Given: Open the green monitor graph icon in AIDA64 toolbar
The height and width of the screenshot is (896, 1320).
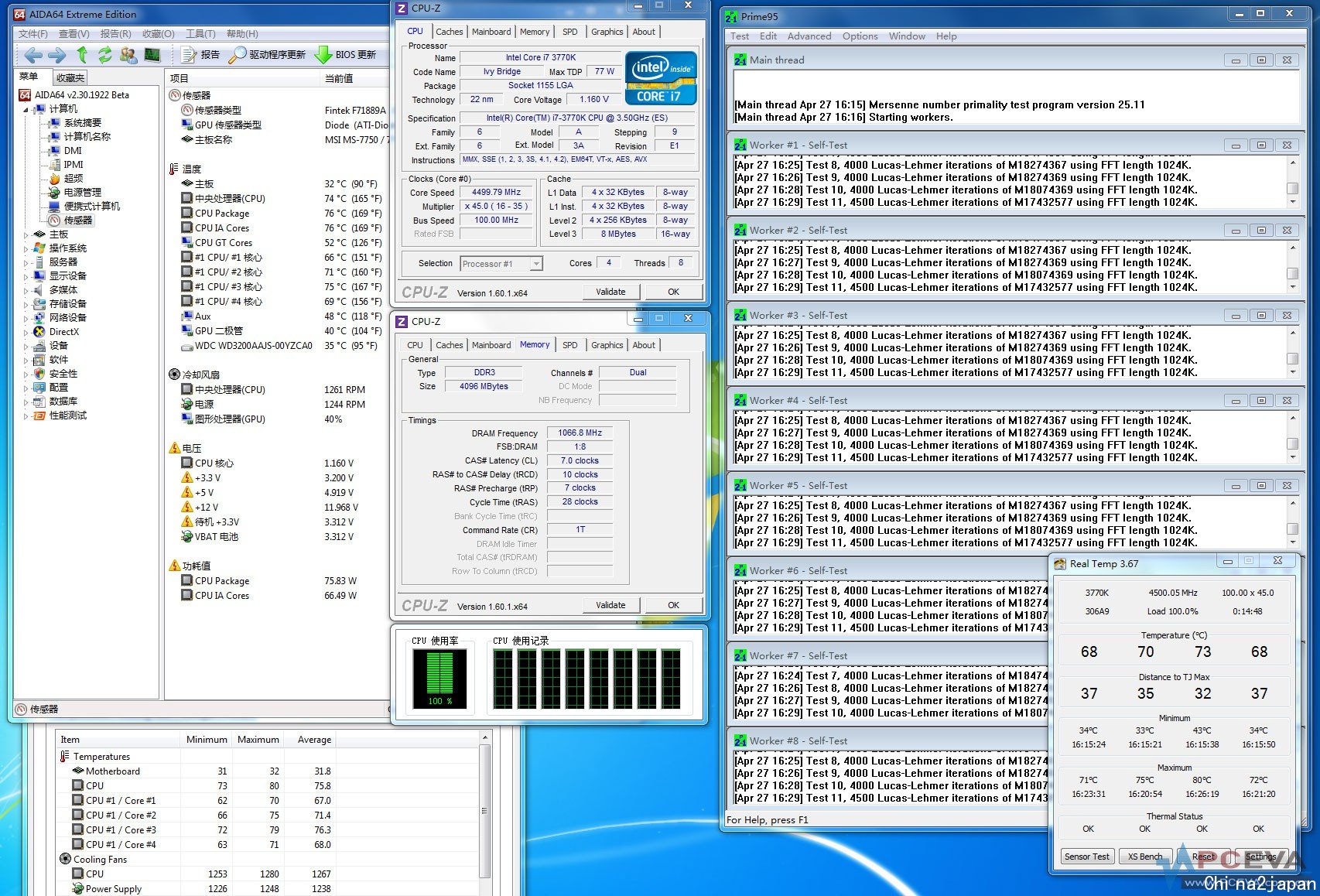Looking at the screenshot, I should pyautogui.click(x=152, y=55).
